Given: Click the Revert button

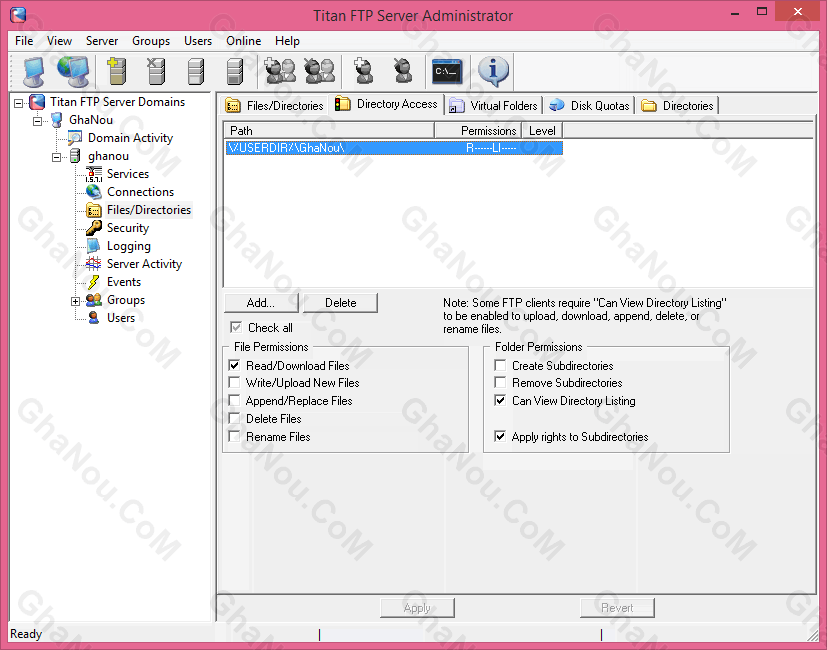Looking at the screenshot, I should (617, 608).
